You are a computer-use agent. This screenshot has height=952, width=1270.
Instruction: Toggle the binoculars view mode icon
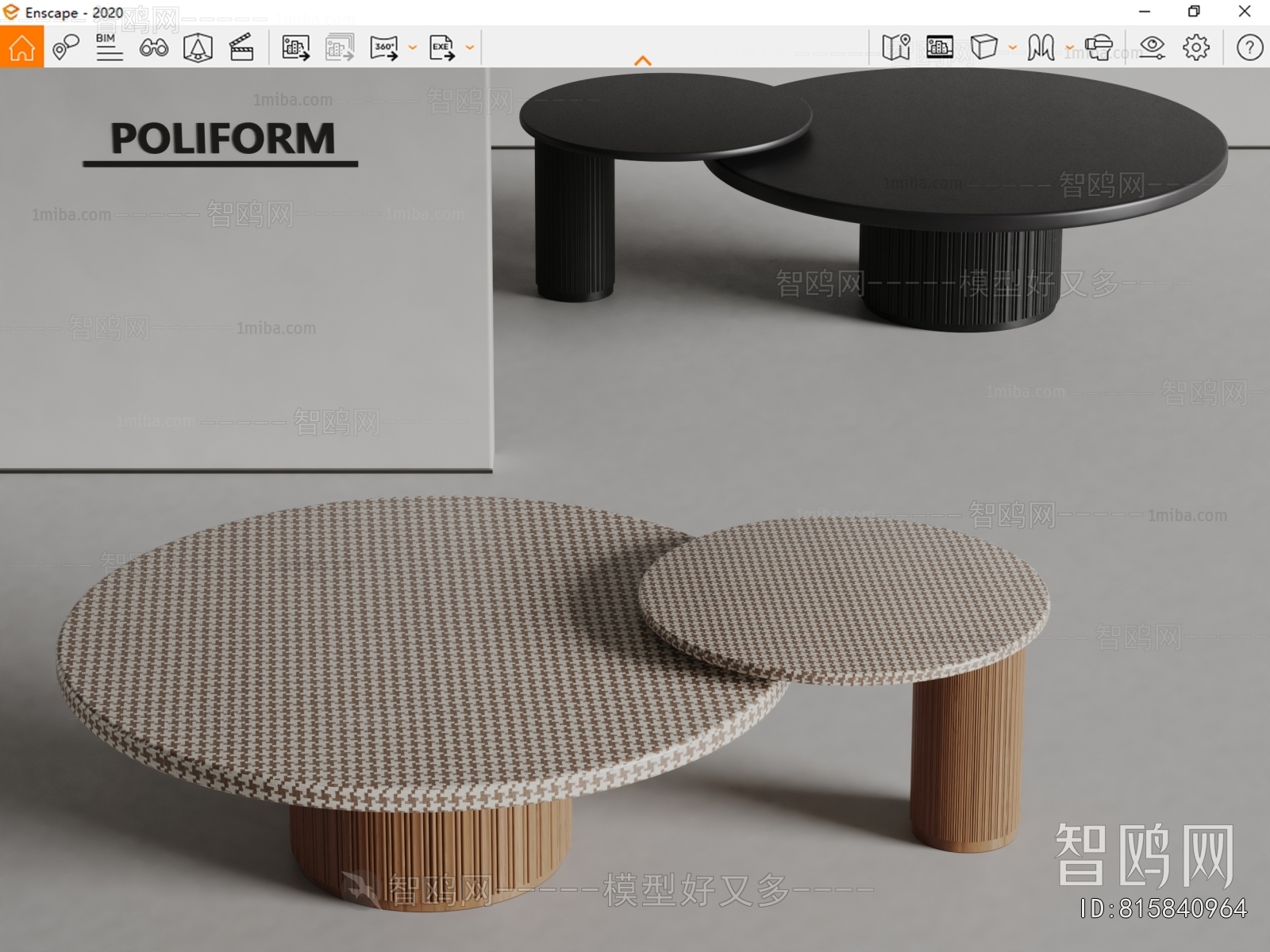pyautogui.click(x=153, y=48)
